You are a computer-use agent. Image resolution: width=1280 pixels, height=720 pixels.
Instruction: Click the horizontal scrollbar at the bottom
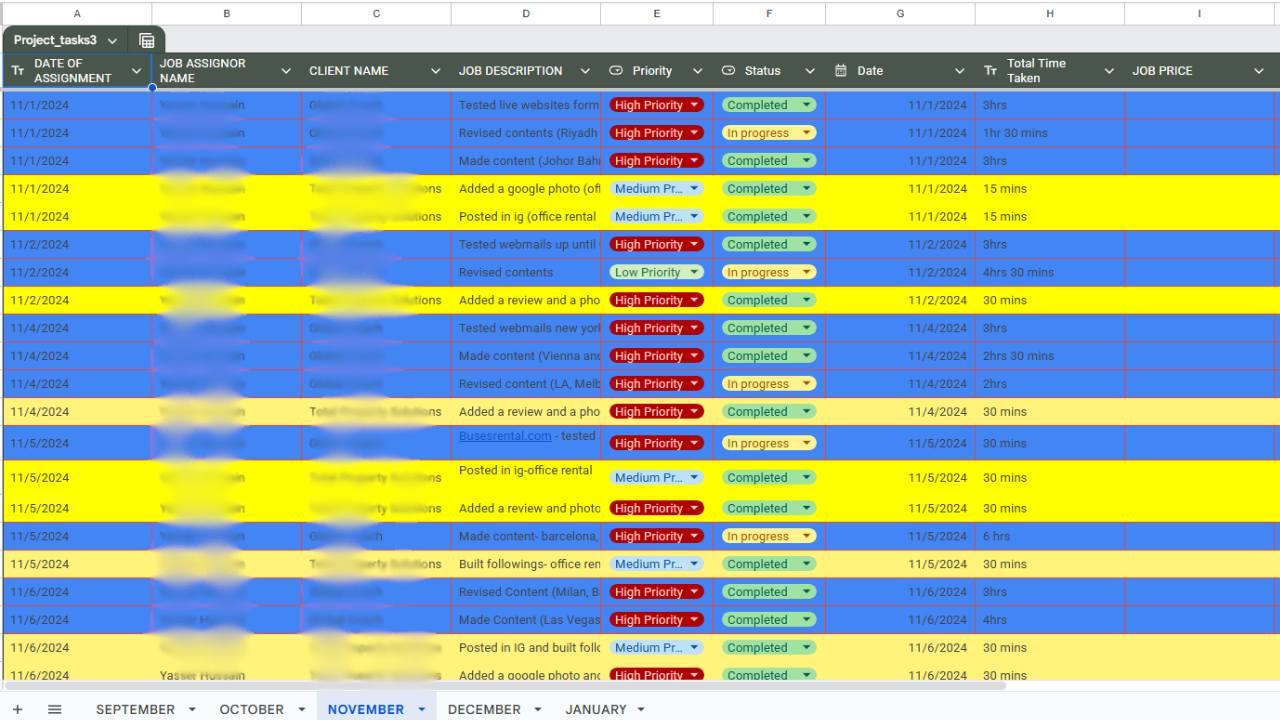[x=505, y=686]
